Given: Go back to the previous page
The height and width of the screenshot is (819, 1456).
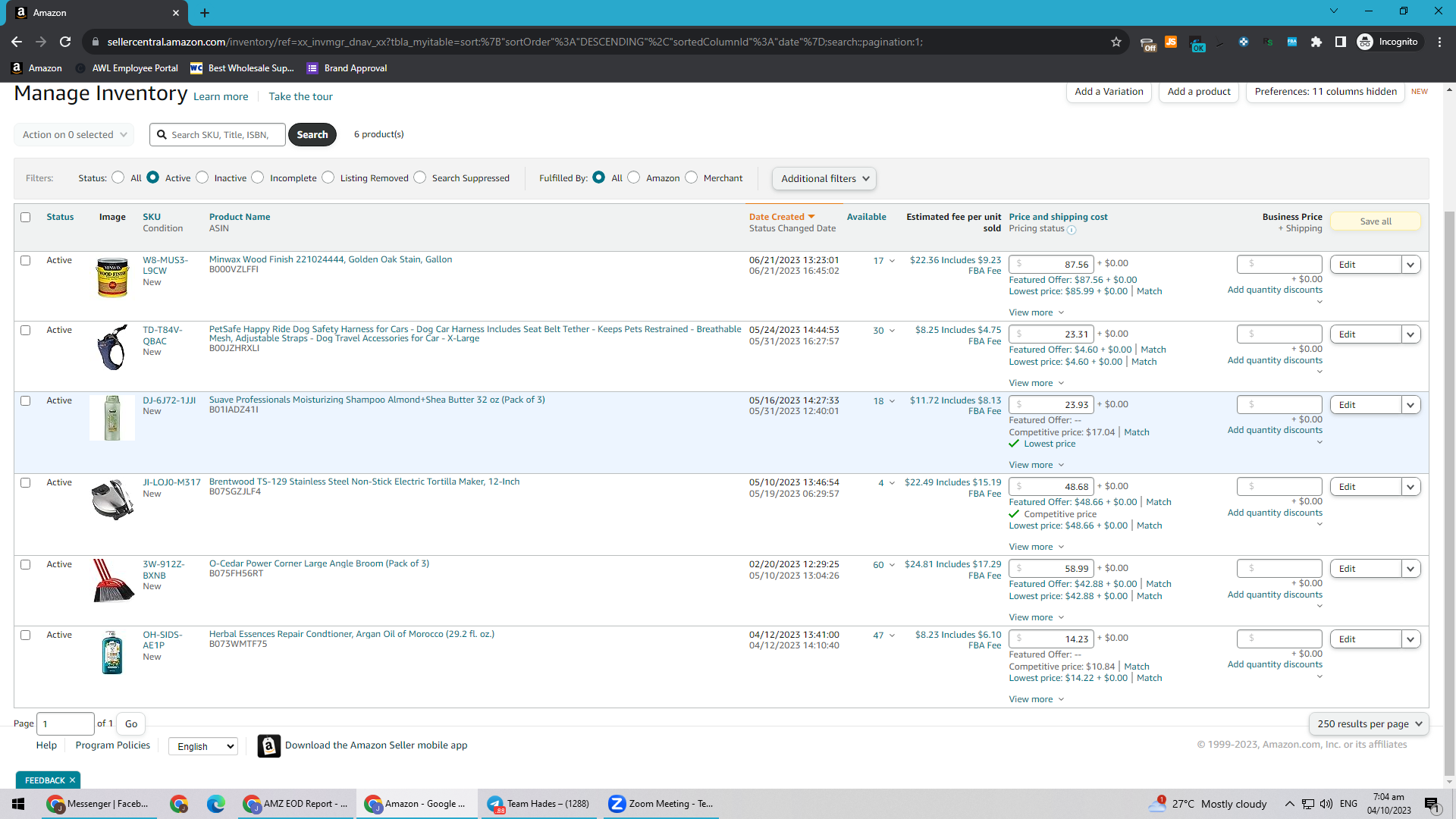Looking at the screenshot, I should coord(17,42).
